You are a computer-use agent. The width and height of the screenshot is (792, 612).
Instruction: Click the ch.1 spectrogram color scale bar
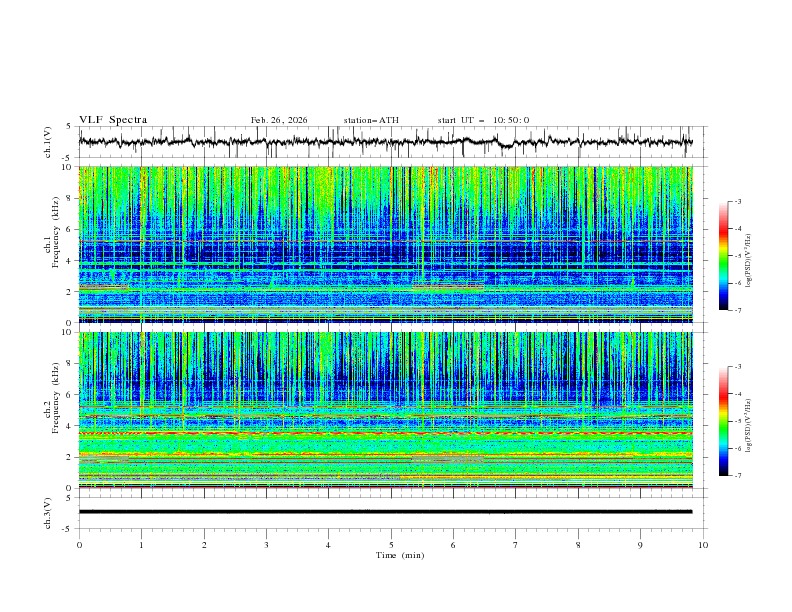pos(723,256)
